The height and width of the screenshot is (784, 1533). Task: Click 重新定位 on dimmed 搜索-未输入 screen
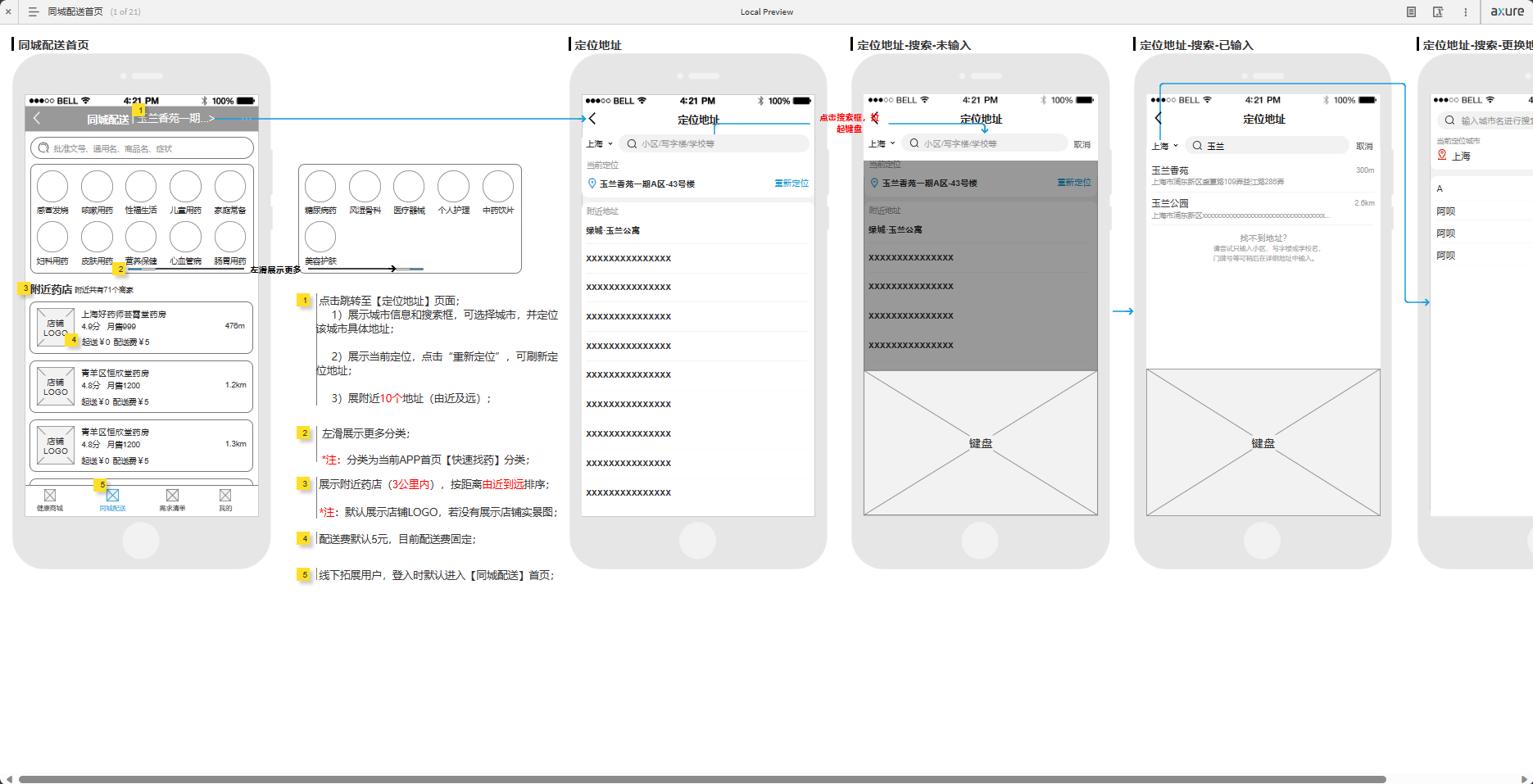point(1074,182)
